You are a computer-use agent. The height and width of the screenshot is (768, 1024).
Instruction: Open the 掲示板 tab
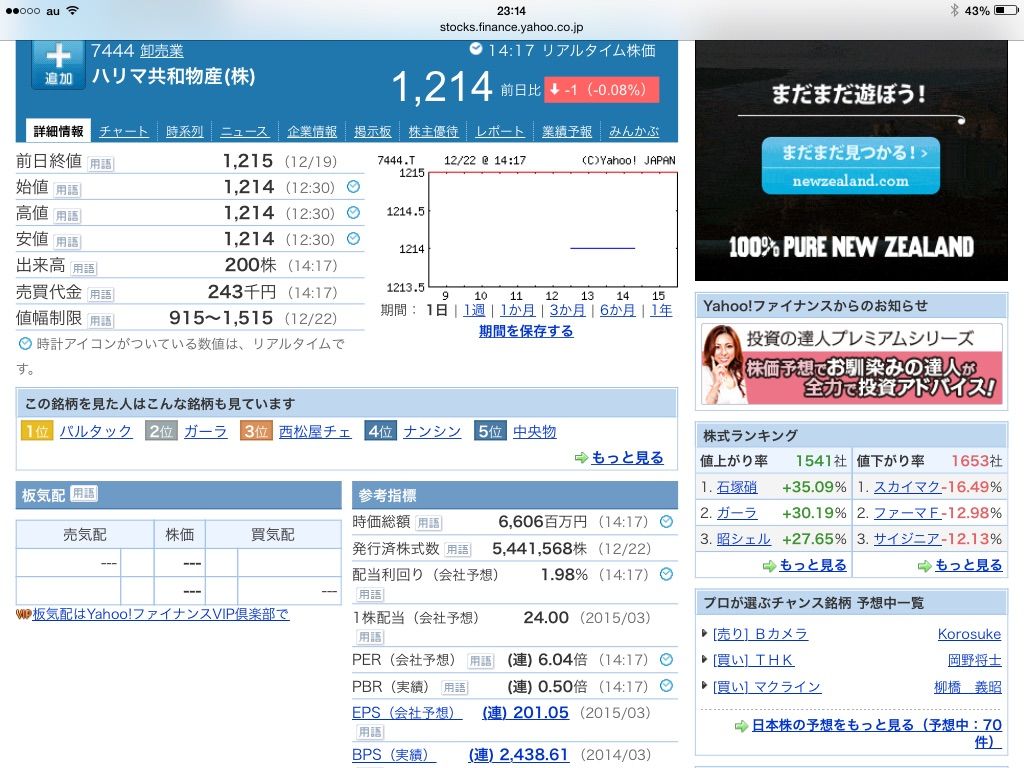[x=373, y=131]
